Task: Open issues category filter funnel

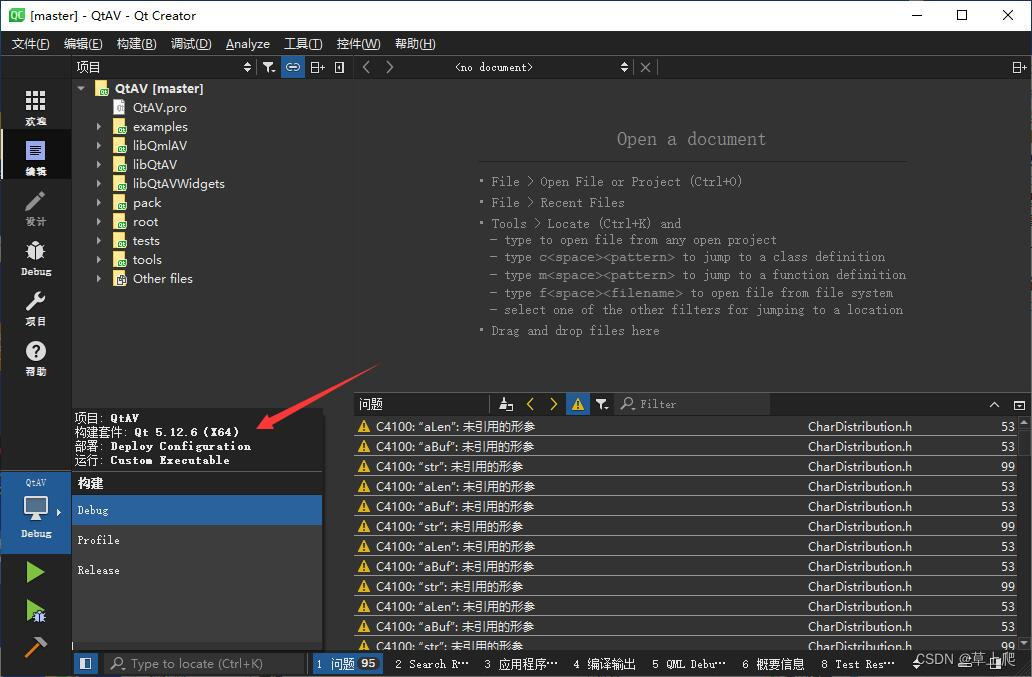Action: [x=602, y=404]
